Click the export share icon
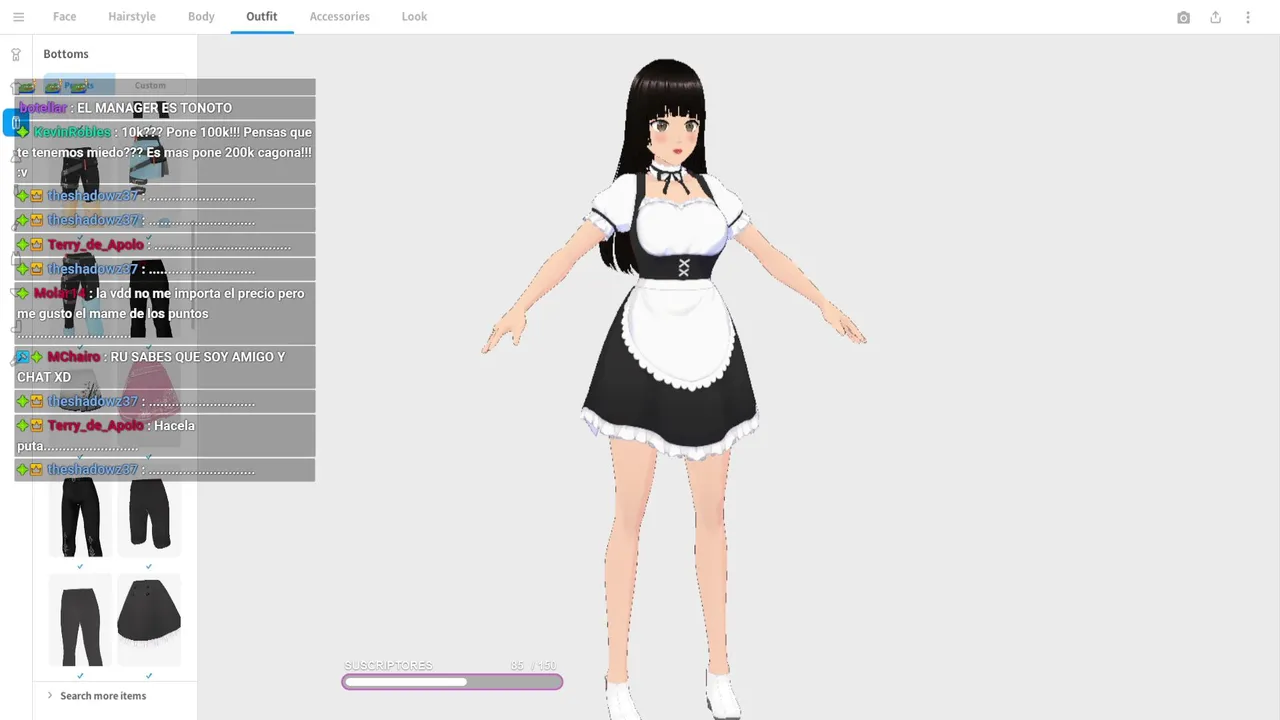Image resolution: width=1280 pixels, height=720 pixels. pos(1216,17)
